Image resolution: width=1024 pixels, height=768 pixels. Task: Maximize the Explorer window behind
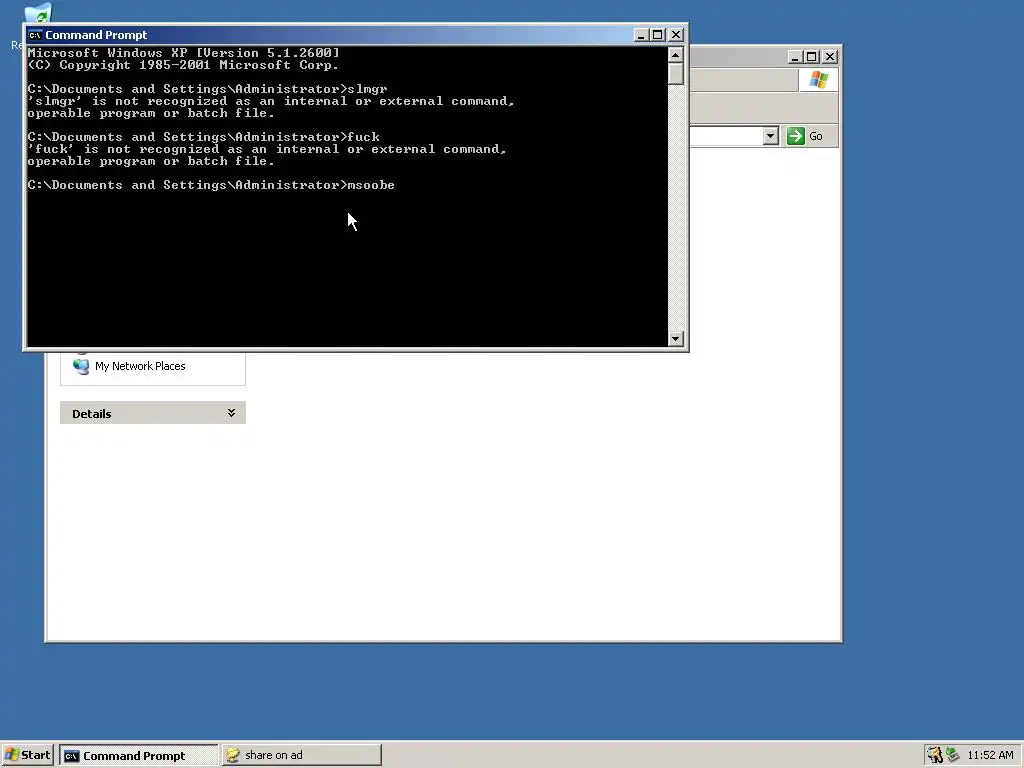tap(812, 57)
